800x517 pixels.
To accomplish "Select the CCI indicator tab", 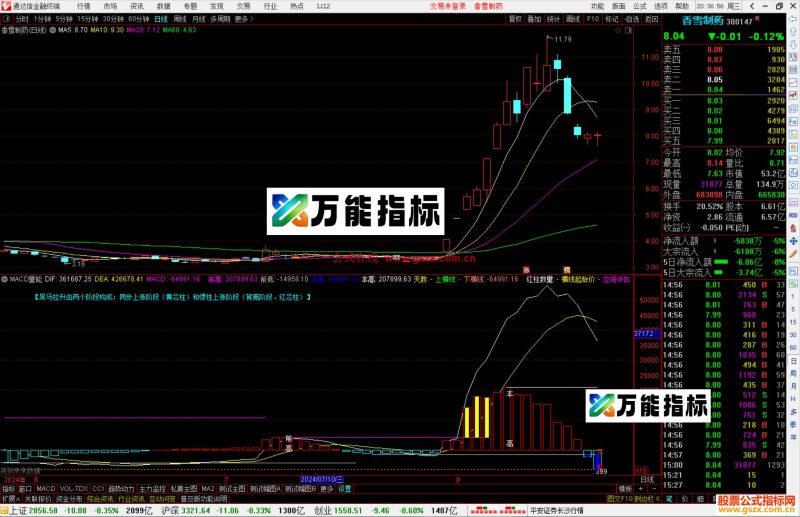I will [x=98, y=489].
